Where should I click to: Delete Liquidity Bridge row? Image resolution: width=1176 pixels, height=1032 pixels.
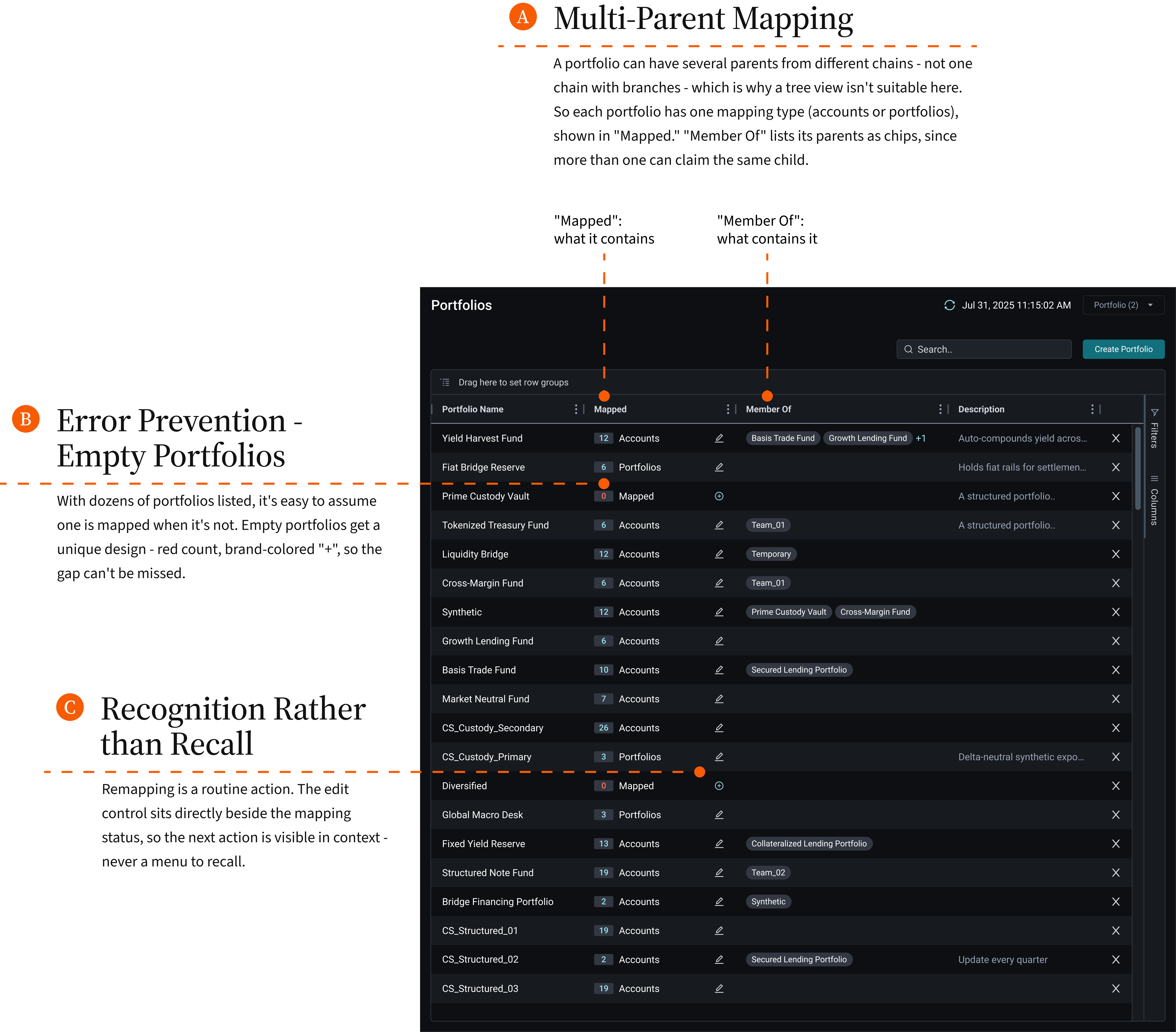[x=1116, y=554]
